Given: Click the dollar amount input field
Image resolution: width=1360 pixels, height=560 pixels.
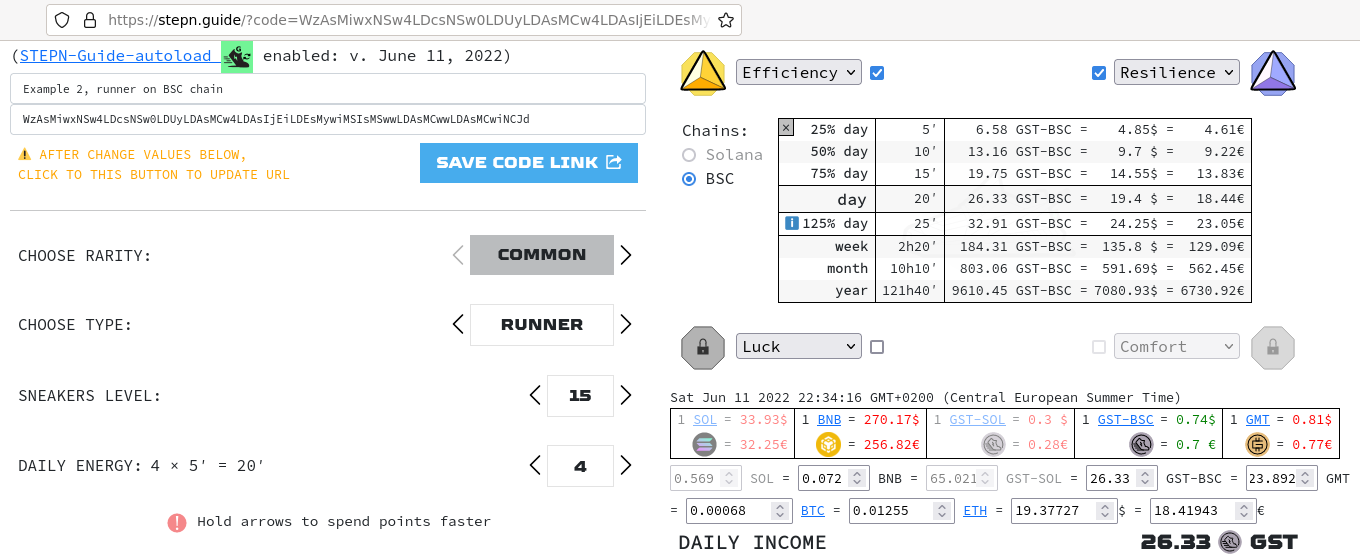Looking at the screenshot, I should (x=1064, y=511).
